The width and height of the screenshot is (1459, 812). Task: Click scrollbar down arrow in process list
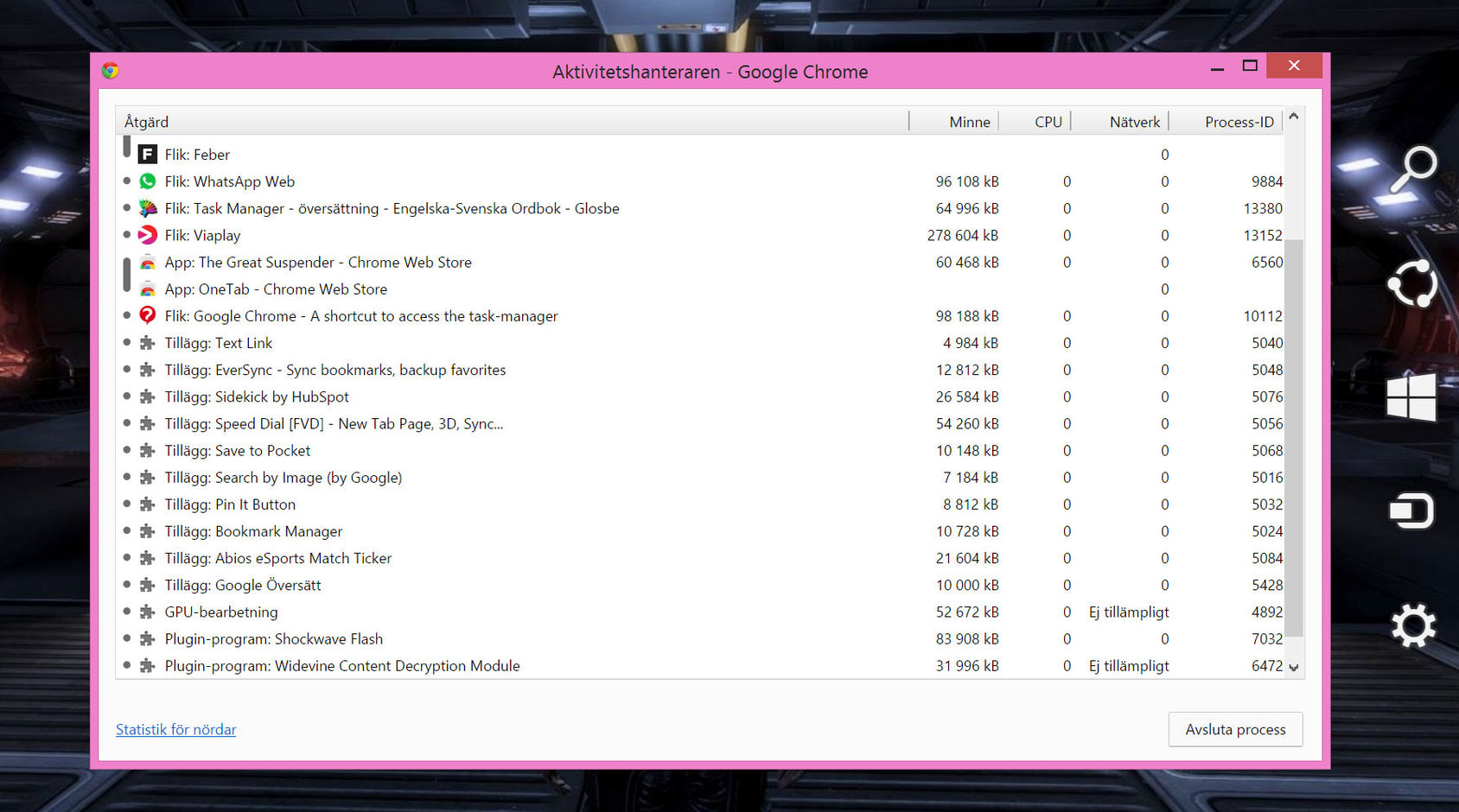coord(1294,667)
